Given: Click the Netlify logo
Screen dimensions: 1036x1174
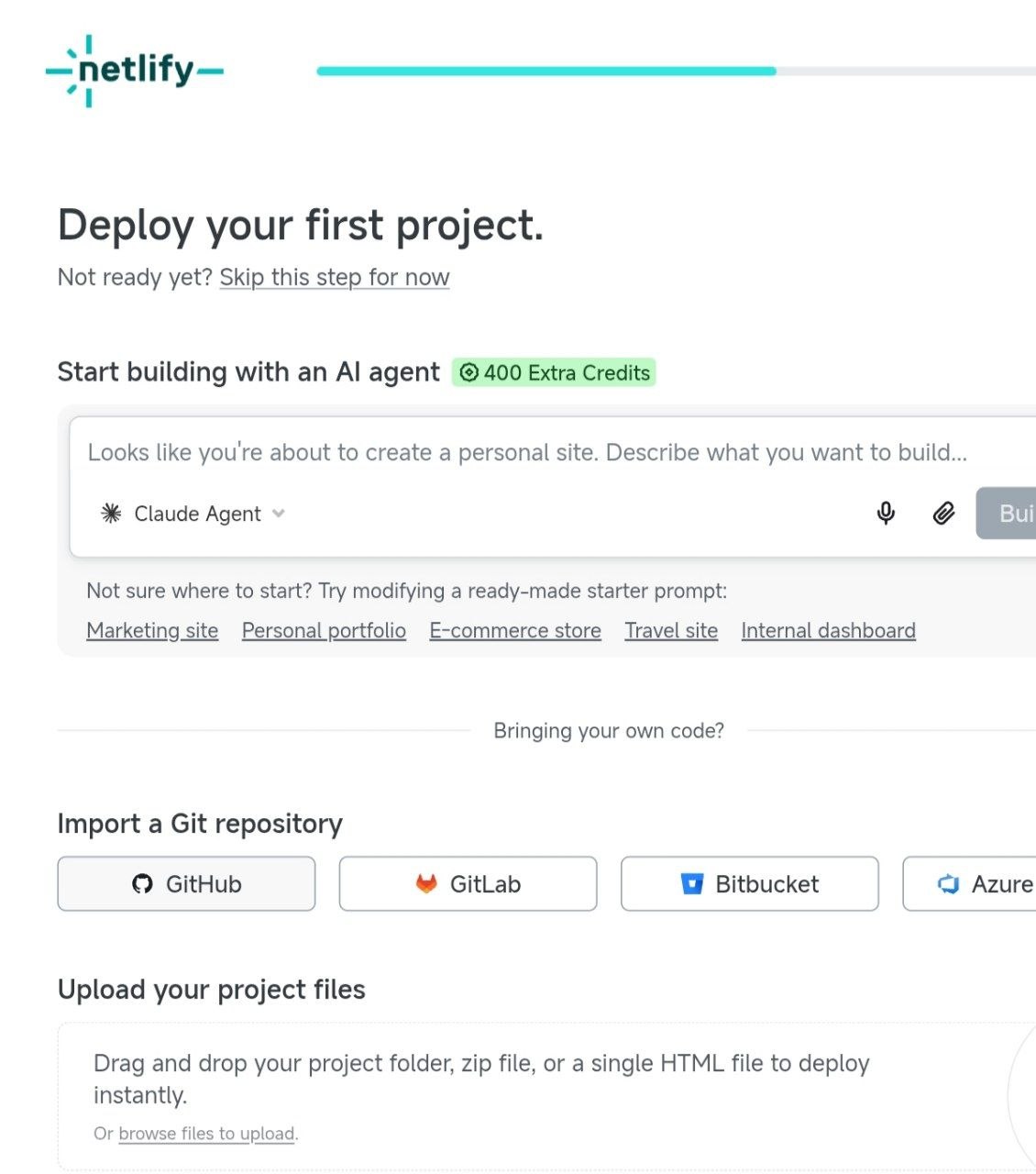Looking at the screenshot, I should tap(134, 71).
